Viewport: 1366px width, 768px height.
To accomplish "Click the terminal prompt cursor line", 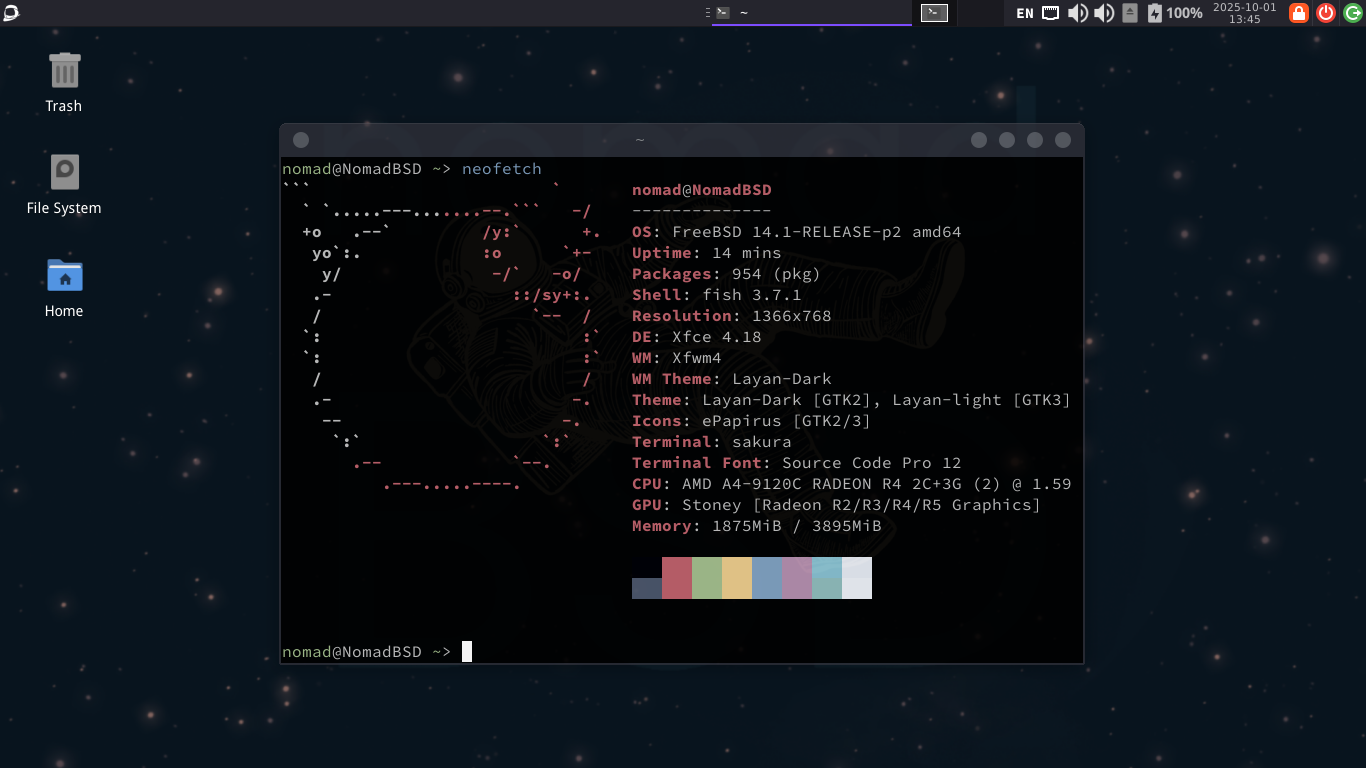I will tap(682, 652).
